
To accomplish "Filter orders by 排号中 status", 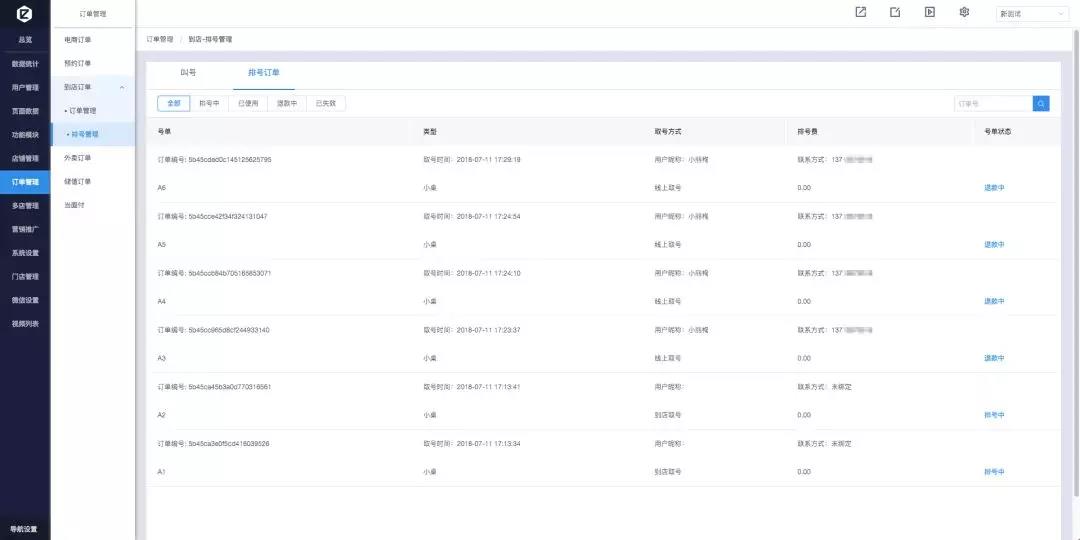I will point(209,103).
